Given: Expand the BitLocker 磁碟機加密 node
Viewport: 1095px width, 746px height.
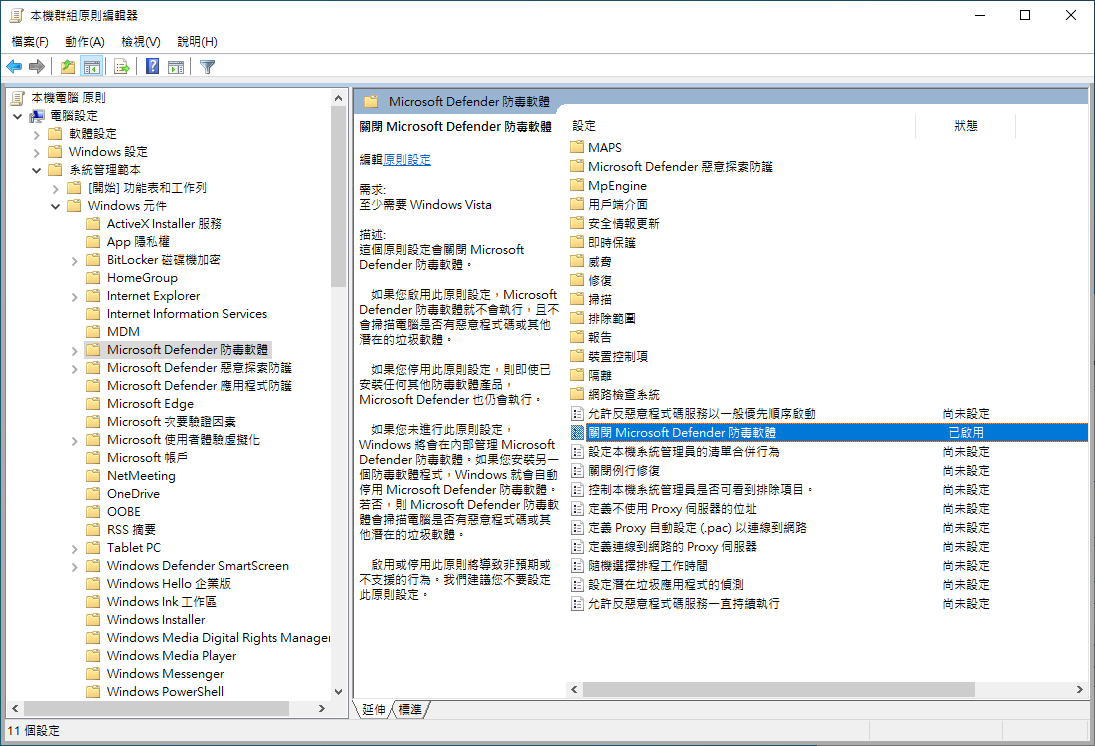Looking at the screenshot, I should tap(74, 261).
